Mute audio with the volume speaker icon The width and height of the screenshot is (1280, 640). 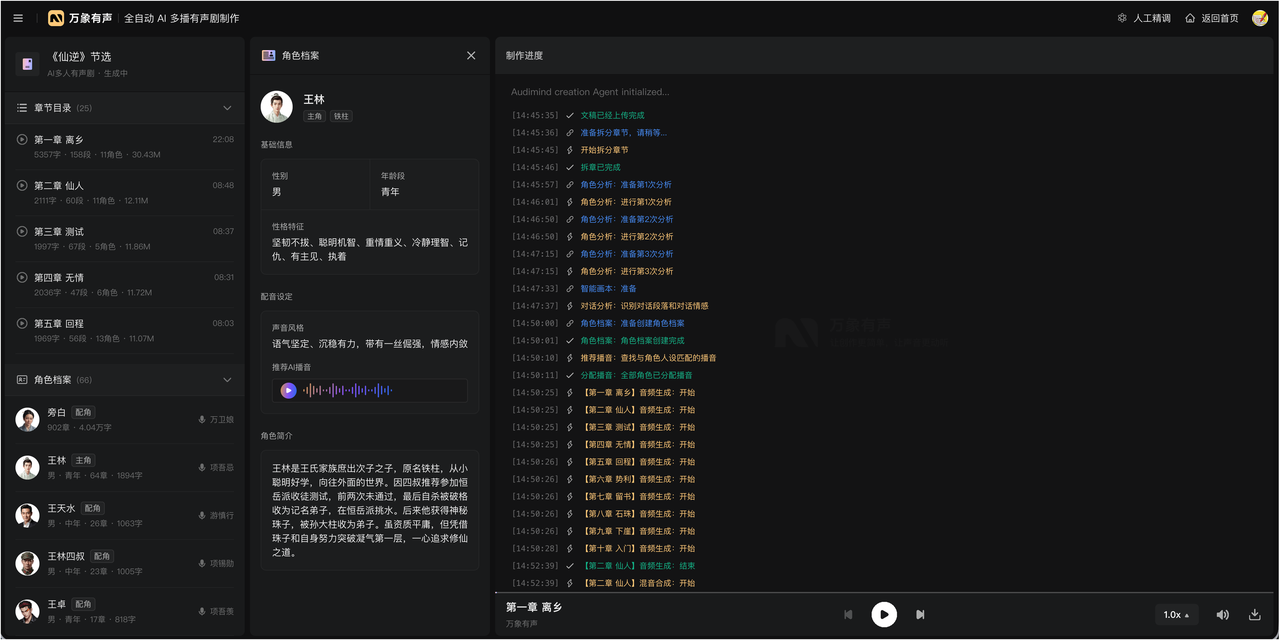[1222, 615]
